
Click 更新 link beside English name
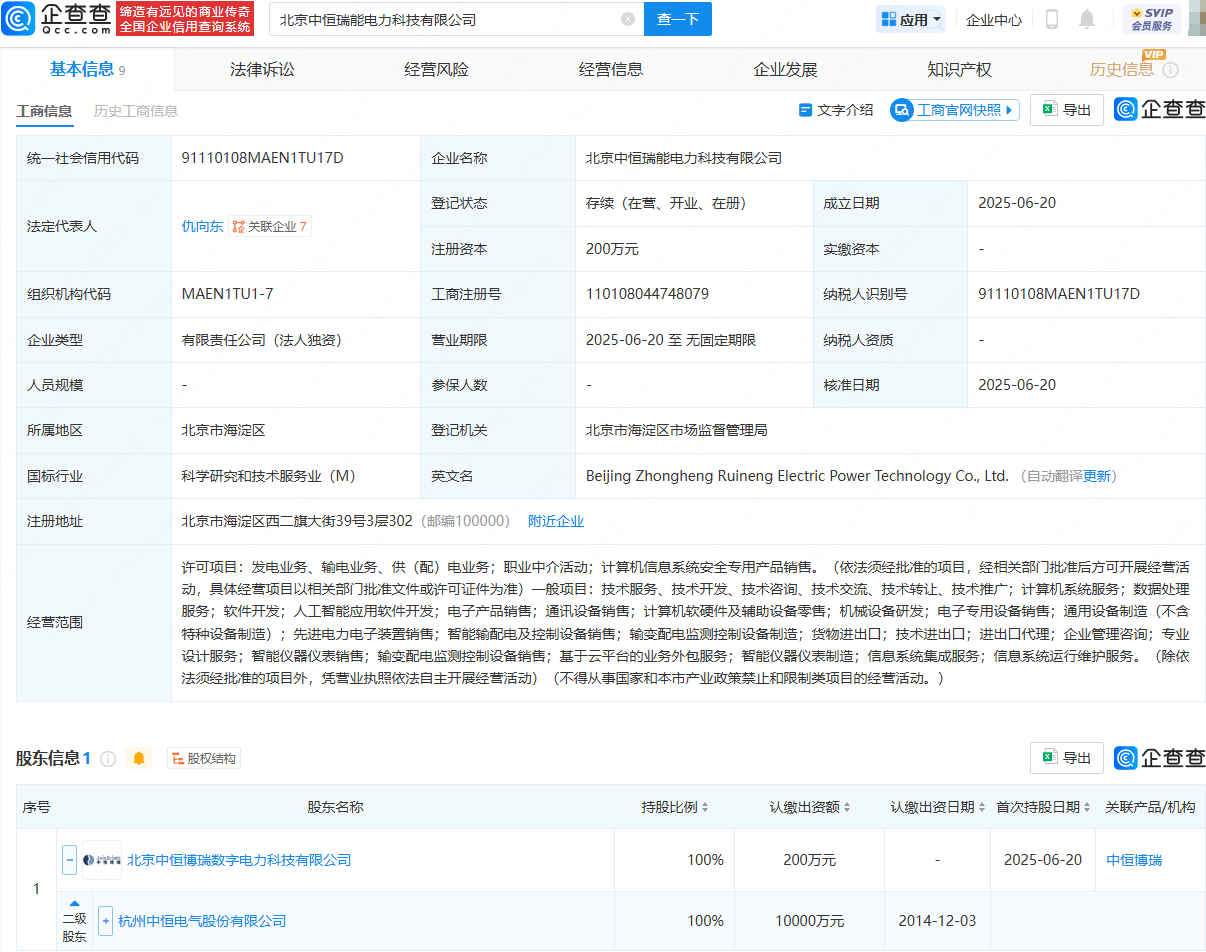pyautogui.click(x=1097, y=476)
